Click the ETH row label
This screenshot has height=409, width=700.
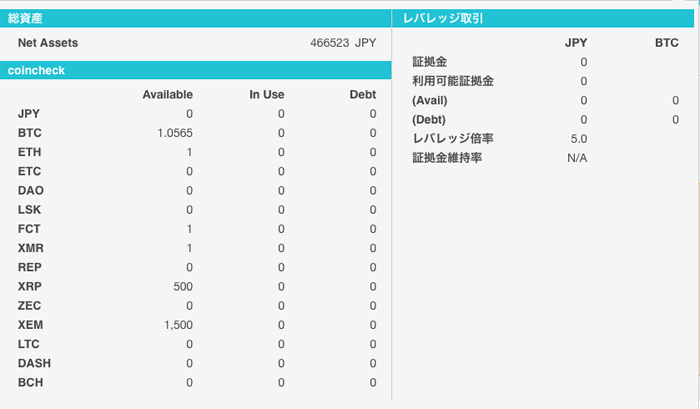29,152
